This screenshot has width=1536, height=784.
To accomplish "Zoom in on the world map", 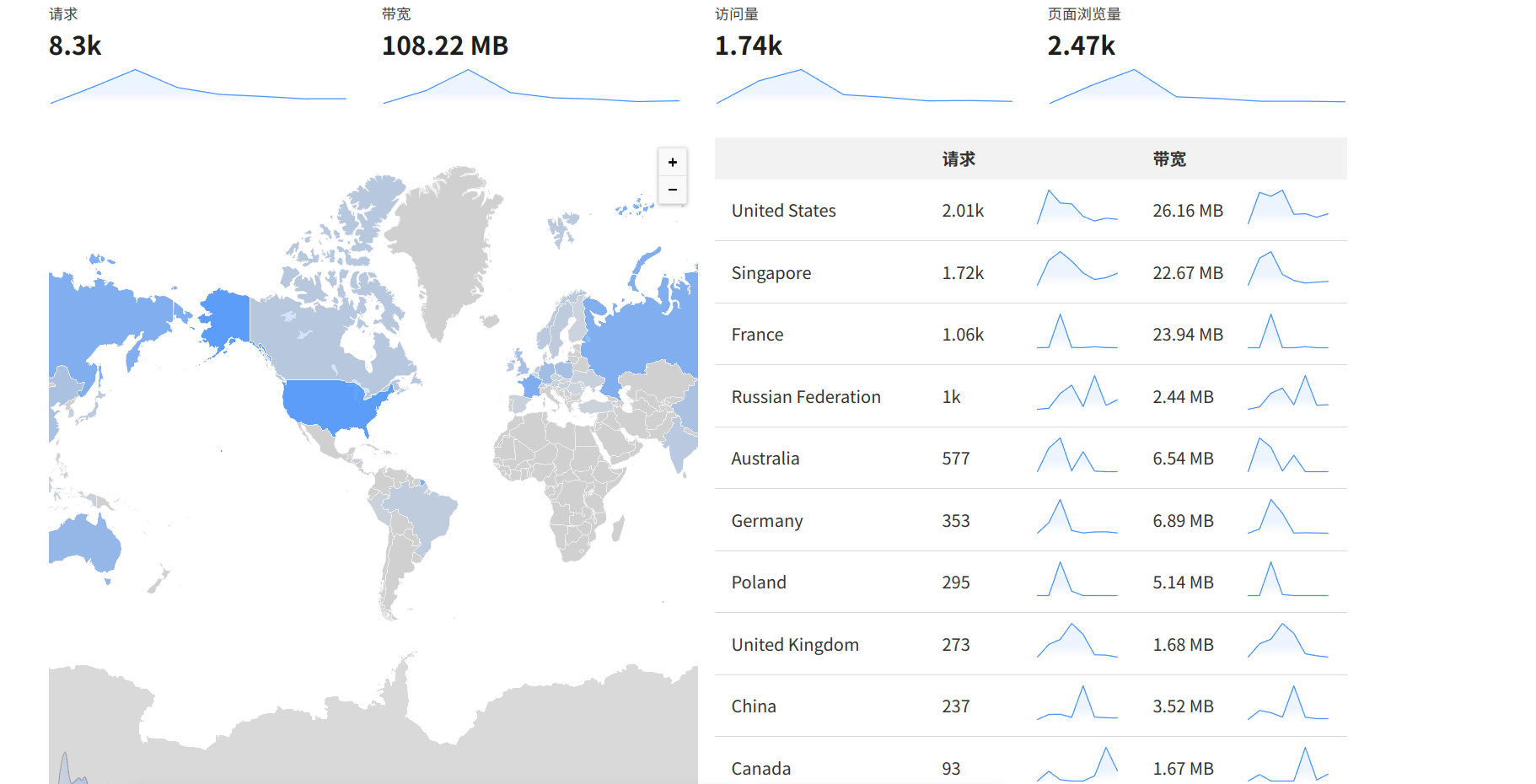I will (672, 162).
